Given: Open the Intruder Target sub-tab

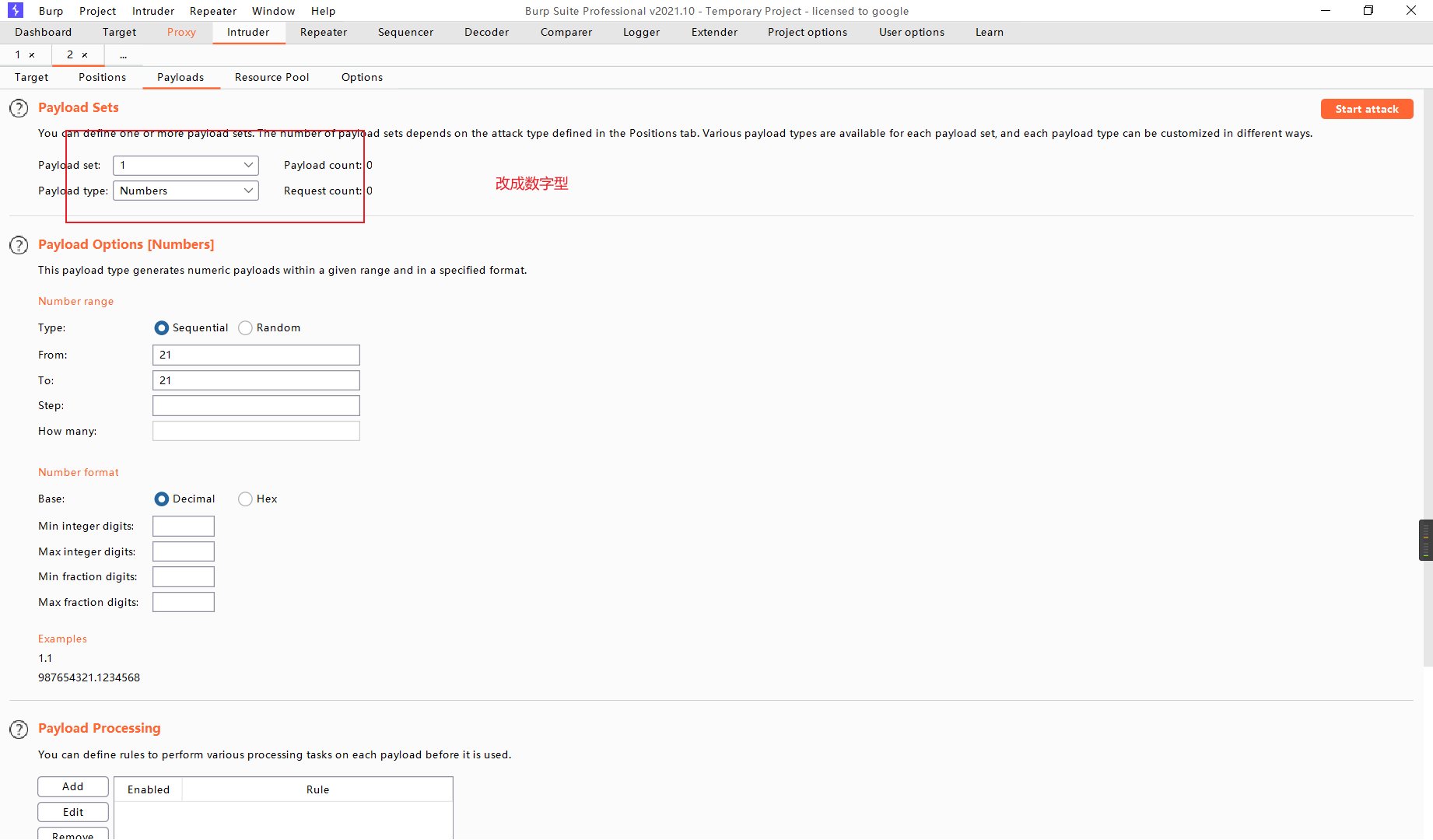Looking at the screenshot, I should coord(31,77).
